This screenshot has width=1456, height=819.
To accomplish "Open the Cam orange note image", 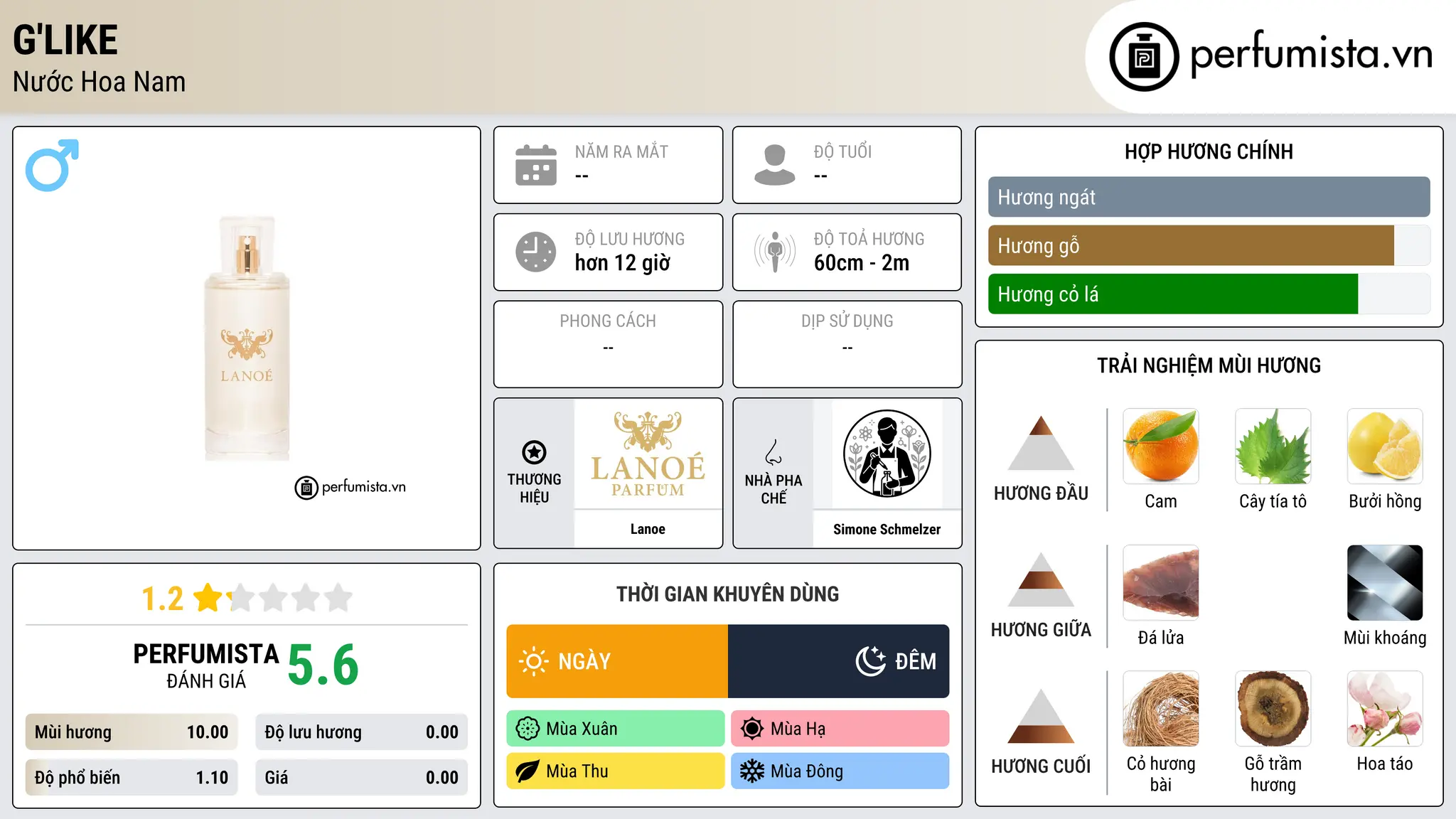I will (1161, 446).
